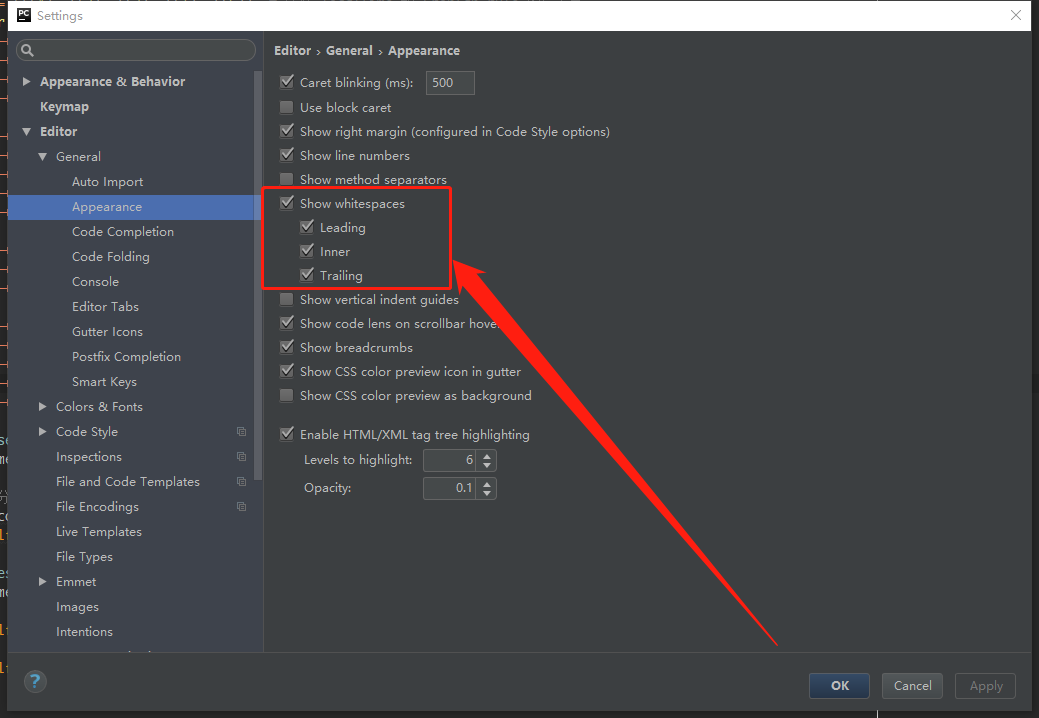Open Code Completion settings

123,232
